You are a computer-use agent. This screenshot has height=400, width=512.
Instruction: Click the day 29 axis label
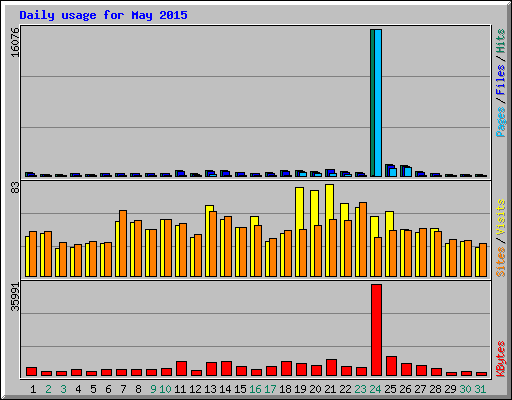coord(450,389)
